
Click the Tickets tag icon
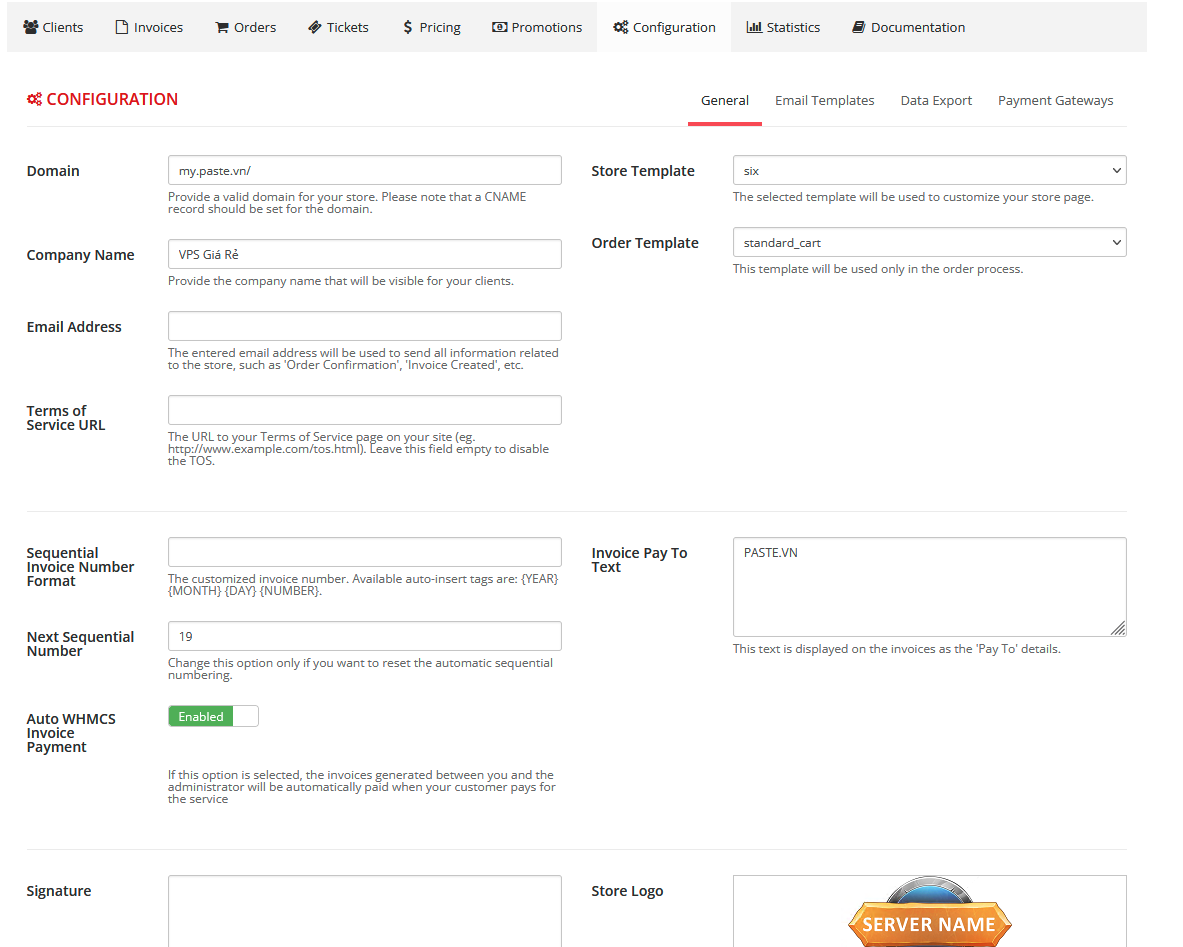pos(315,27)
